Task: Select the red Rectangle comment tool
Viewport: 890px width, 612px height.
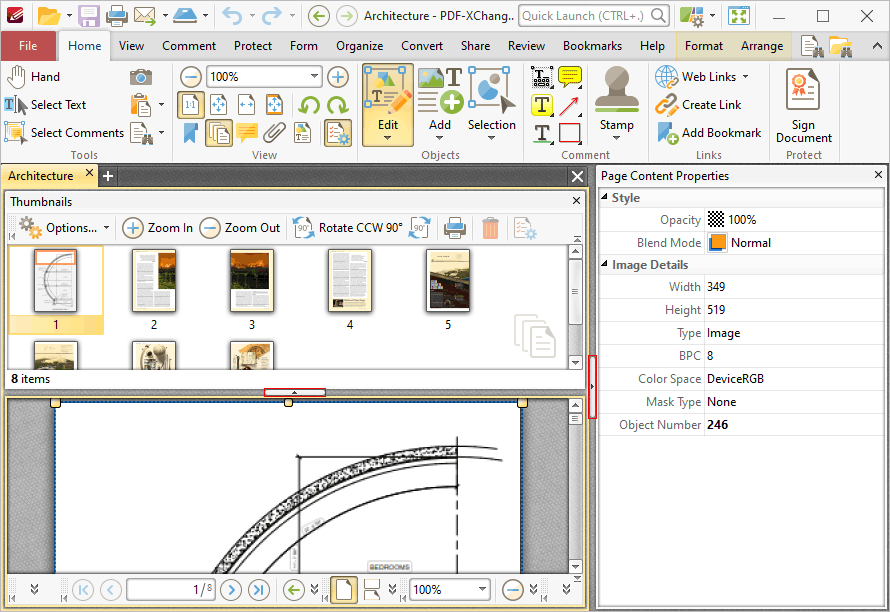Action: pyautogui.click(x=569, y=133)
